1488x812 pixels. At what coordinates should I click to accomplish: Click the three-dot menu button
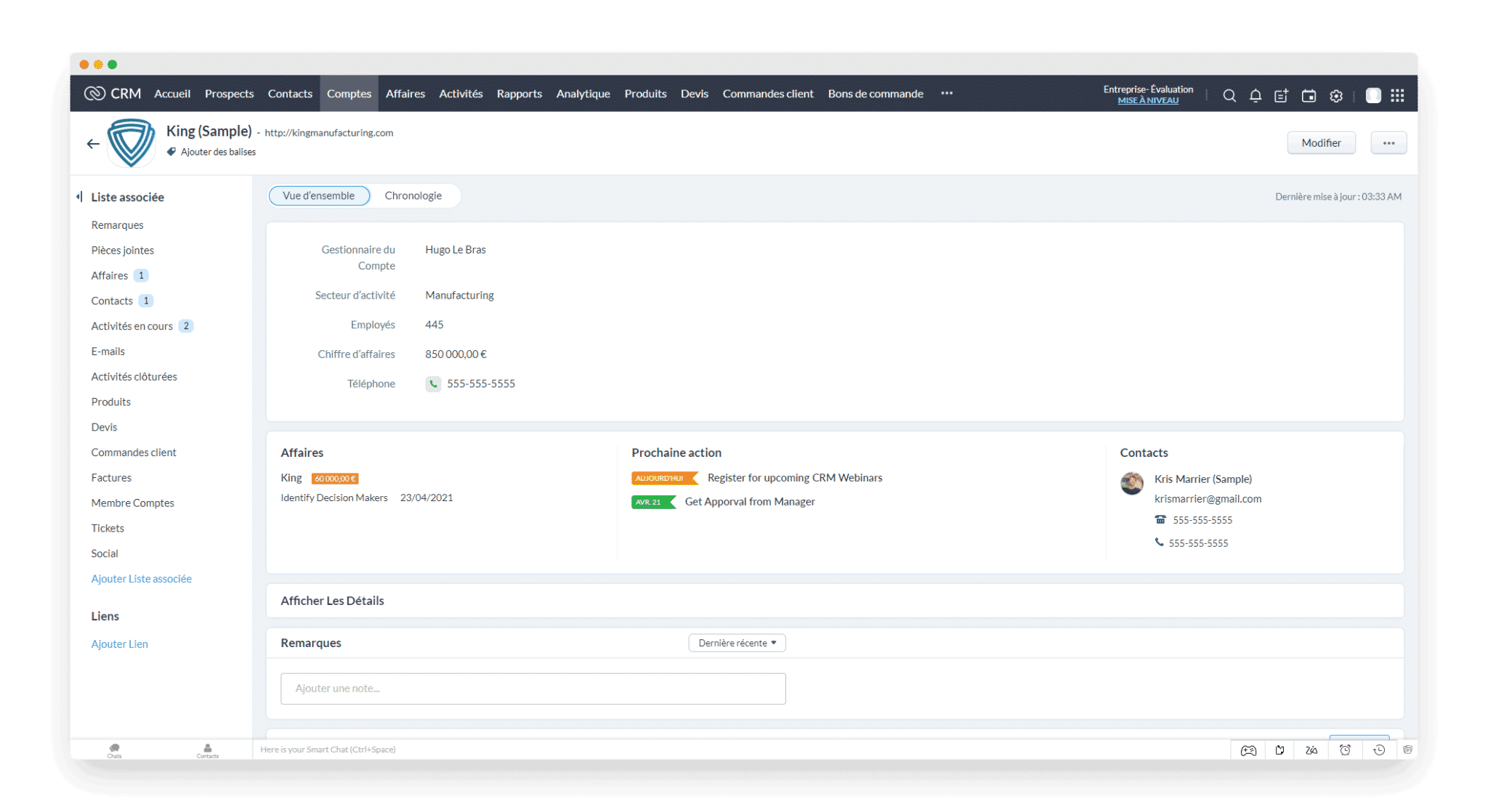[x=1389, y=143]
